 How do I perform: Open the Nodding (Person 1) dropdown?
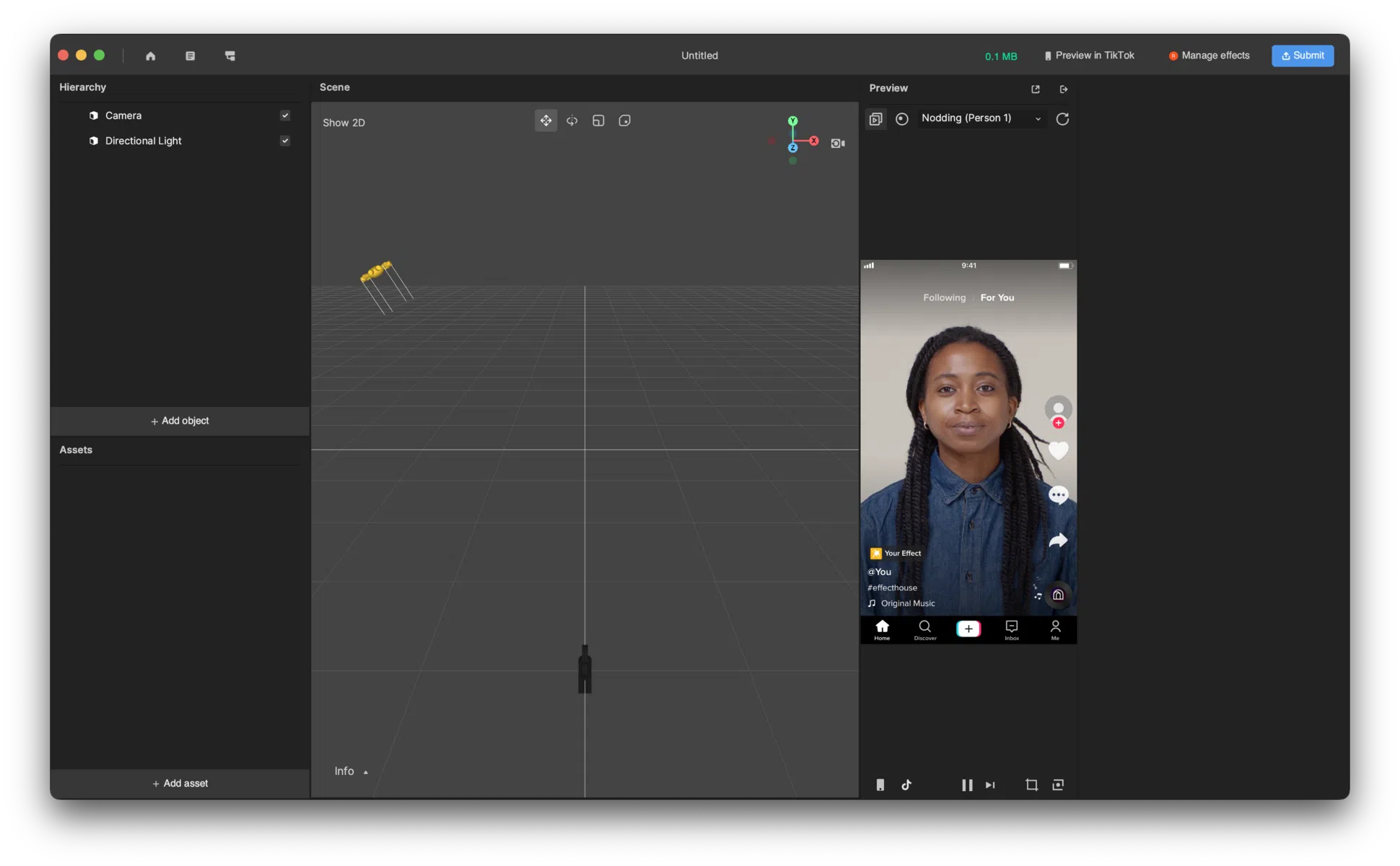[981, 118]
